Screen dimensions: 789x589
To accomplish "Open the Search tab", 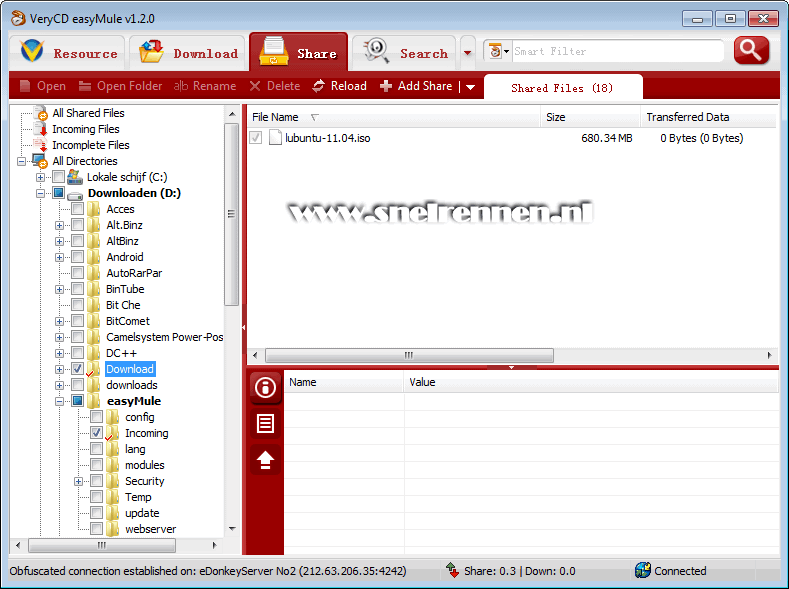I will tap(404, 53).
